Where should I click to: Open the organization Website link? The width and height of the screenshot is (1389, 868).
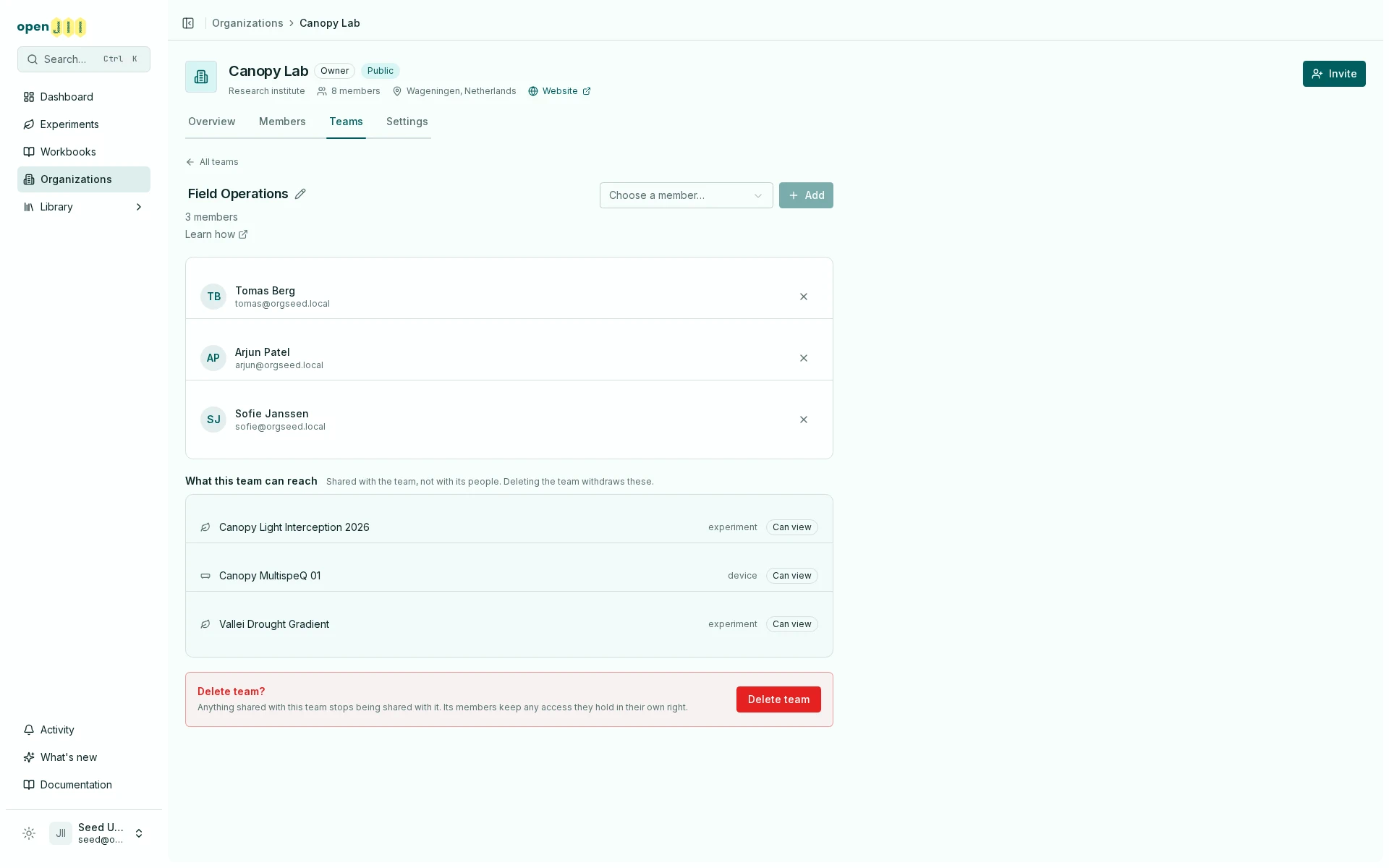pyautogui.click(x=559, y=91)
